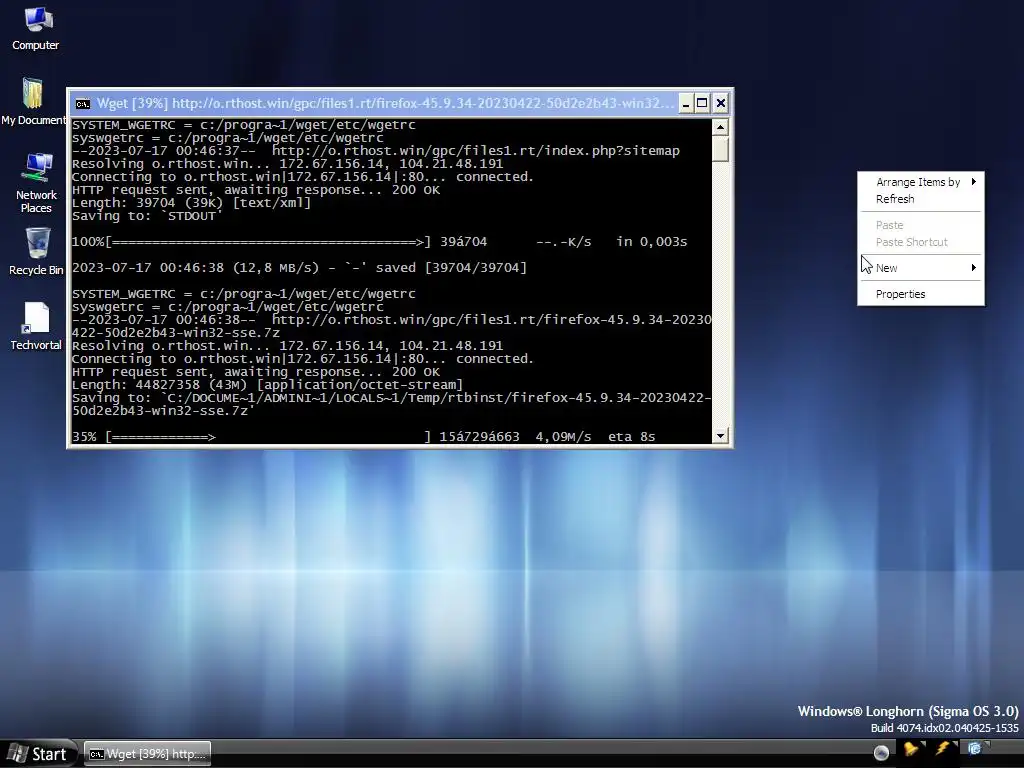
Task: Click the greyed-out Paste menu entry
Action: pos(921,225)
